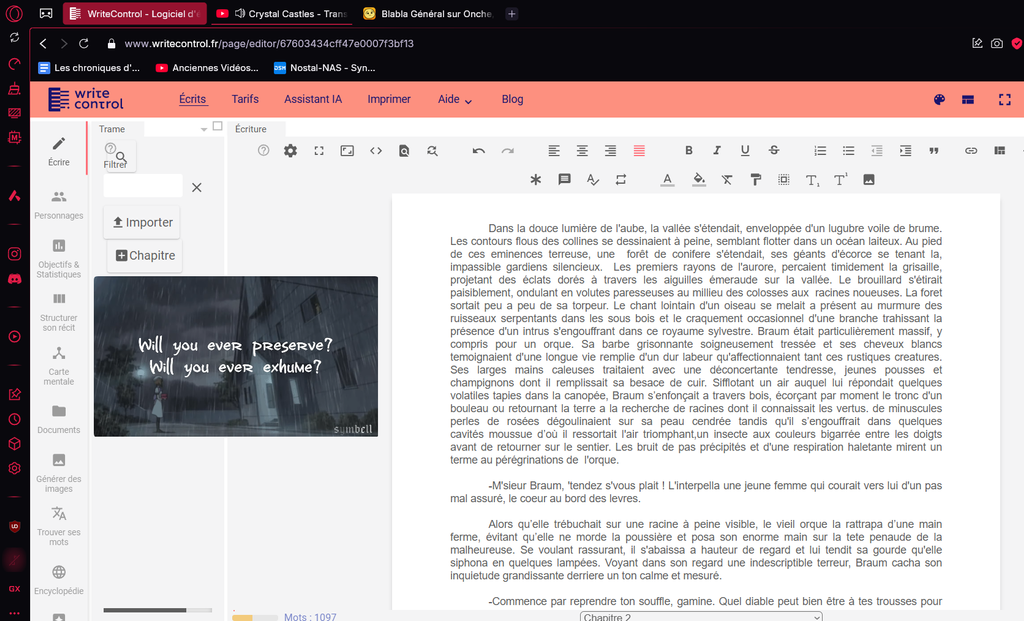
Task: Open the theme color palette icon
Action: point(939,100)
